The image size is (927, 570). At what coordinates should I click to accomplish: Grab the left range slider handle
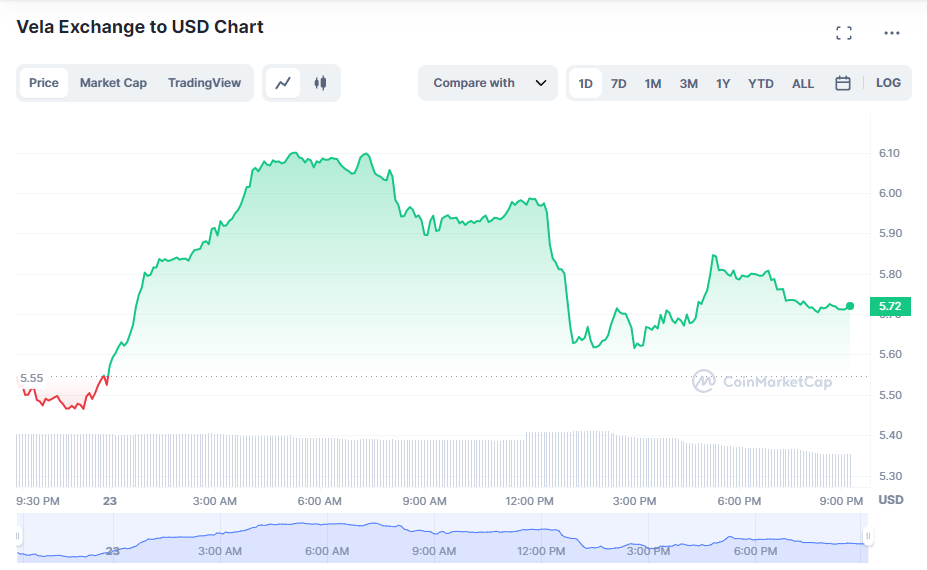click(18, 537)
